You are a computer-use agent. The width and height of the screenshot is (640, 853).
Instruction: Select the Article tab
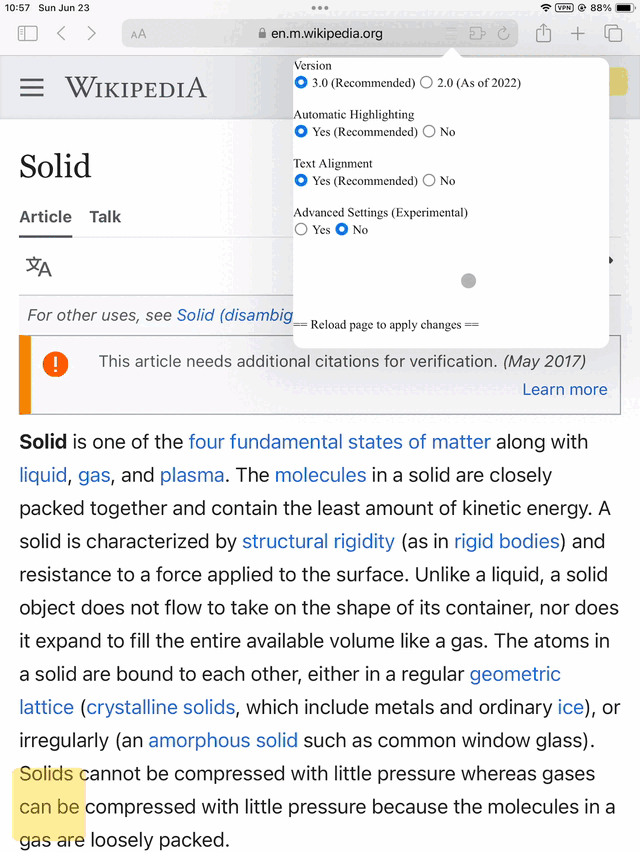pyautogui.click(x=46, y=217)
